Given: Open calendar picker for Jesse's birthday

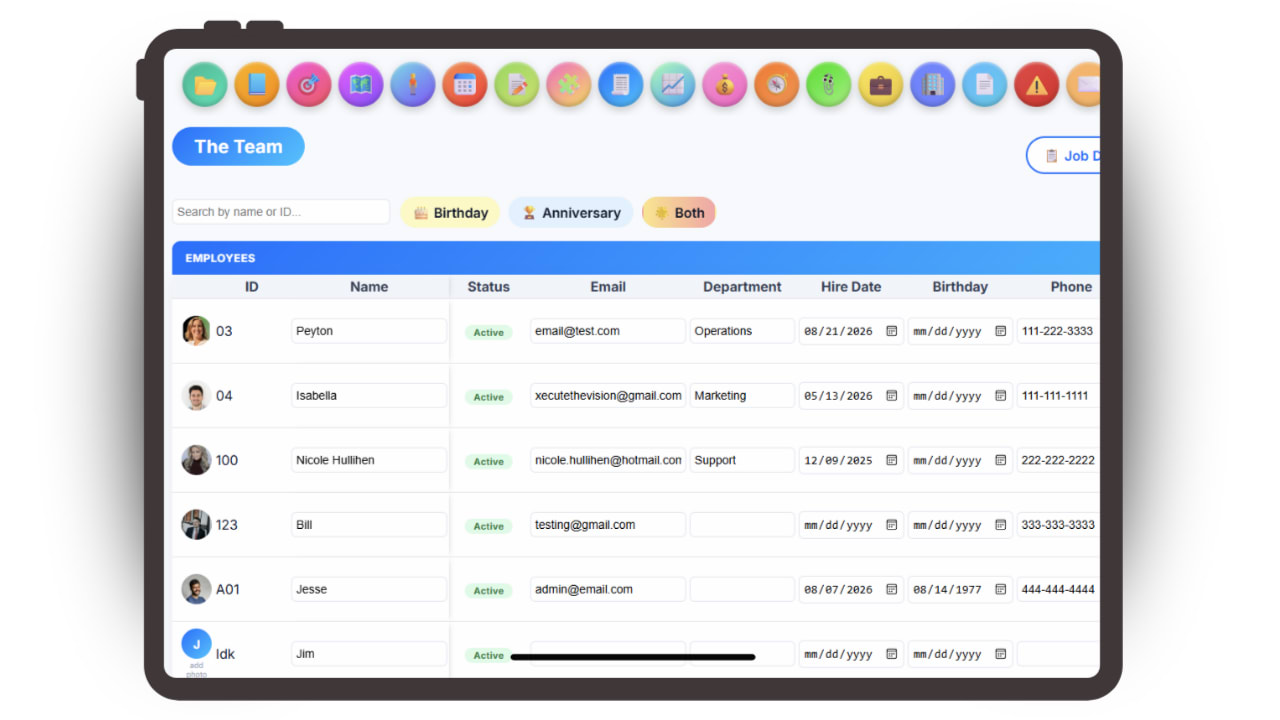Looking at the screenshot, I should [1000, 590].
